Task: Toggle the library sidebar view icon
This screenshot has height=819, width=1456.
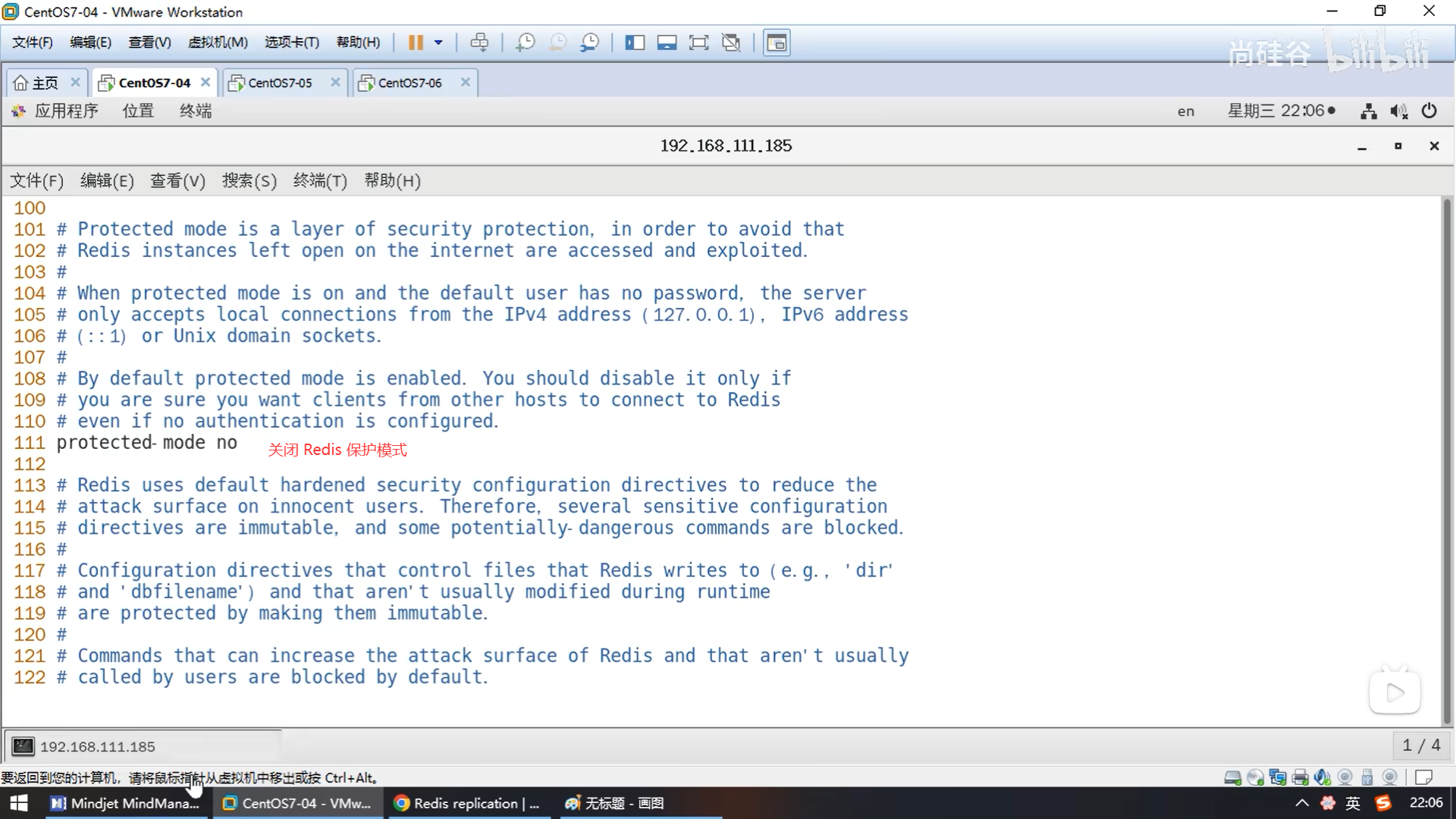Action: (635, 42)
